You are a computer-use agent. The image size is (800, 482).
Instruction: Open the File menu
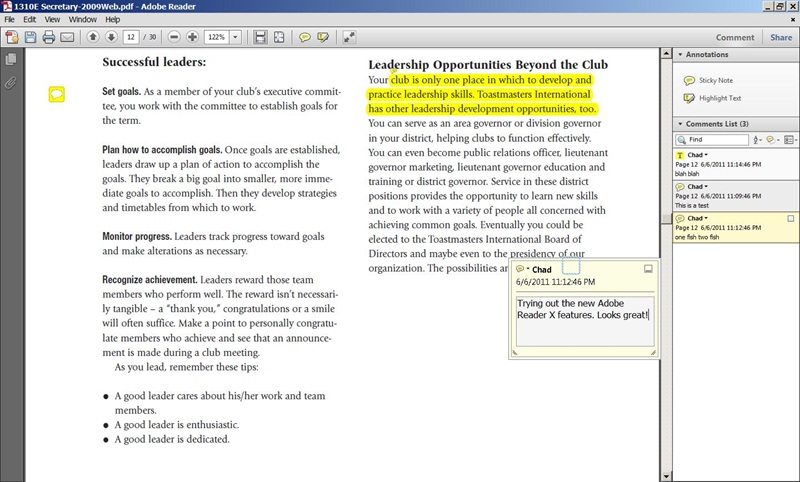coord(9,19)
